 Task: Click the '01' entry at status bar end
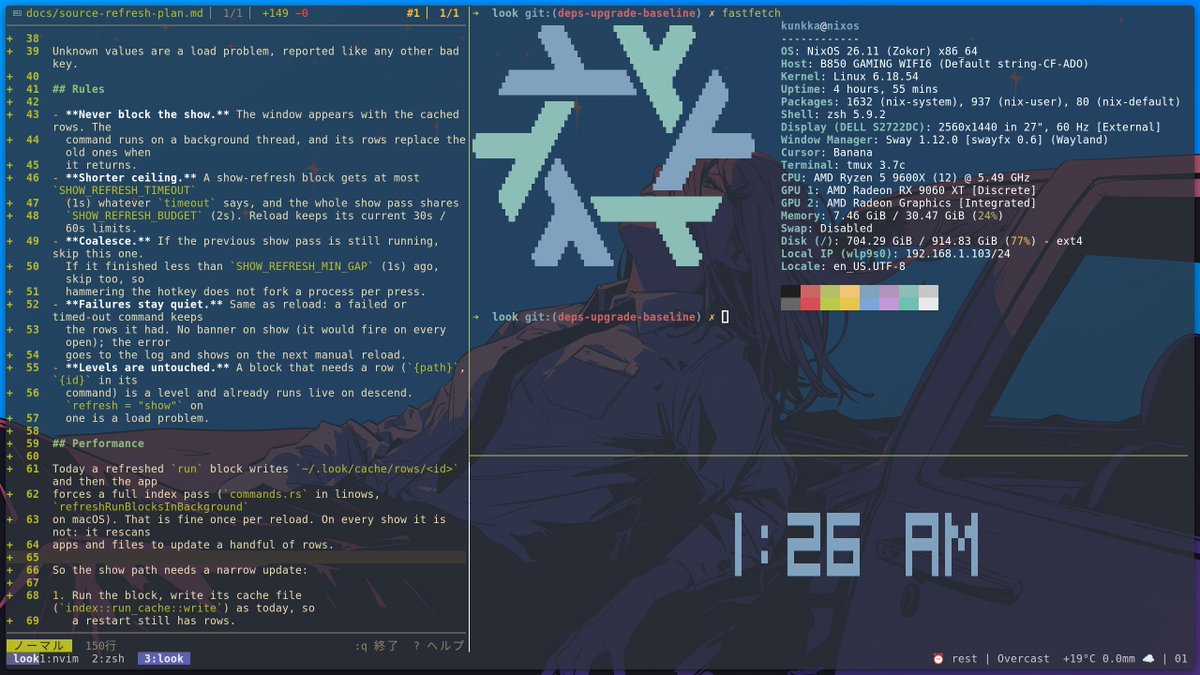[1182, 659]
